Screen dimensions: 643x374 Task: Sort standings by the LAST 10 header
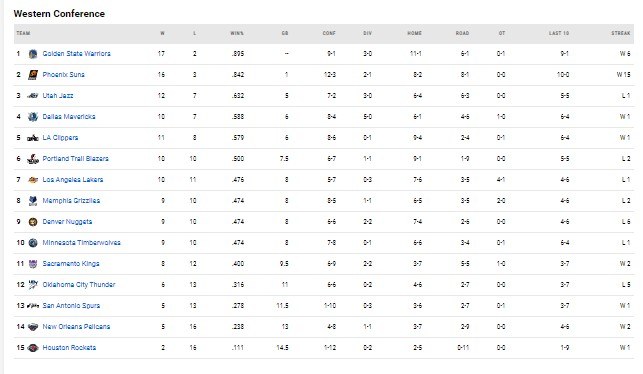click(x=559, y=33)
